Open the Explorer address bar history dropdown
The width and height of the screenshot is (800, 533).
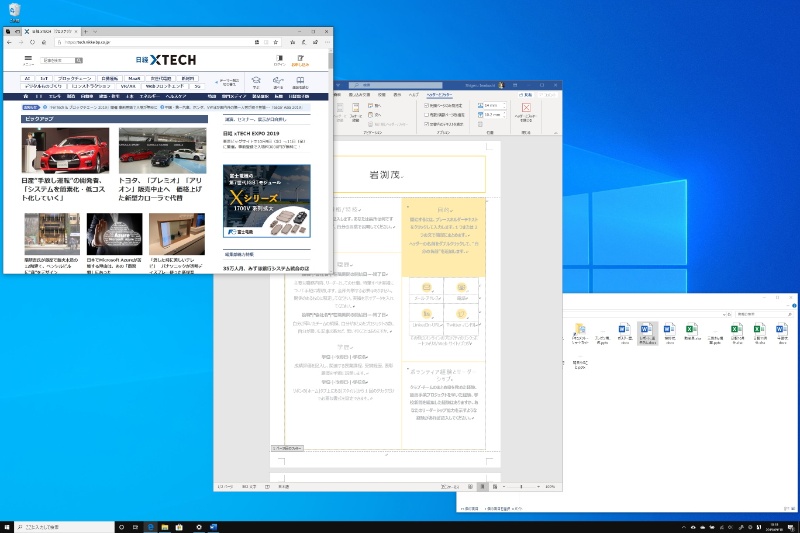click(x=724, y=315)
